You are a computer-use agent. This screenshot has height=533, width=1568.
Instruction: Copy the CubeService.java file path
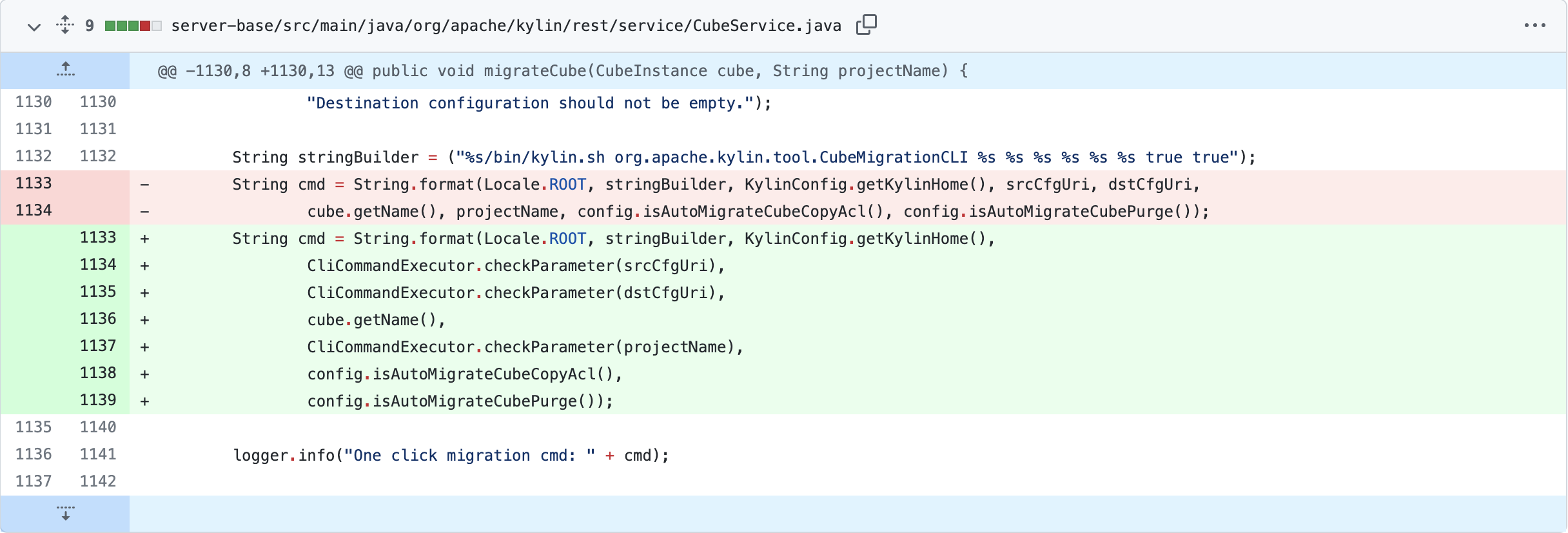click(866, 25)
